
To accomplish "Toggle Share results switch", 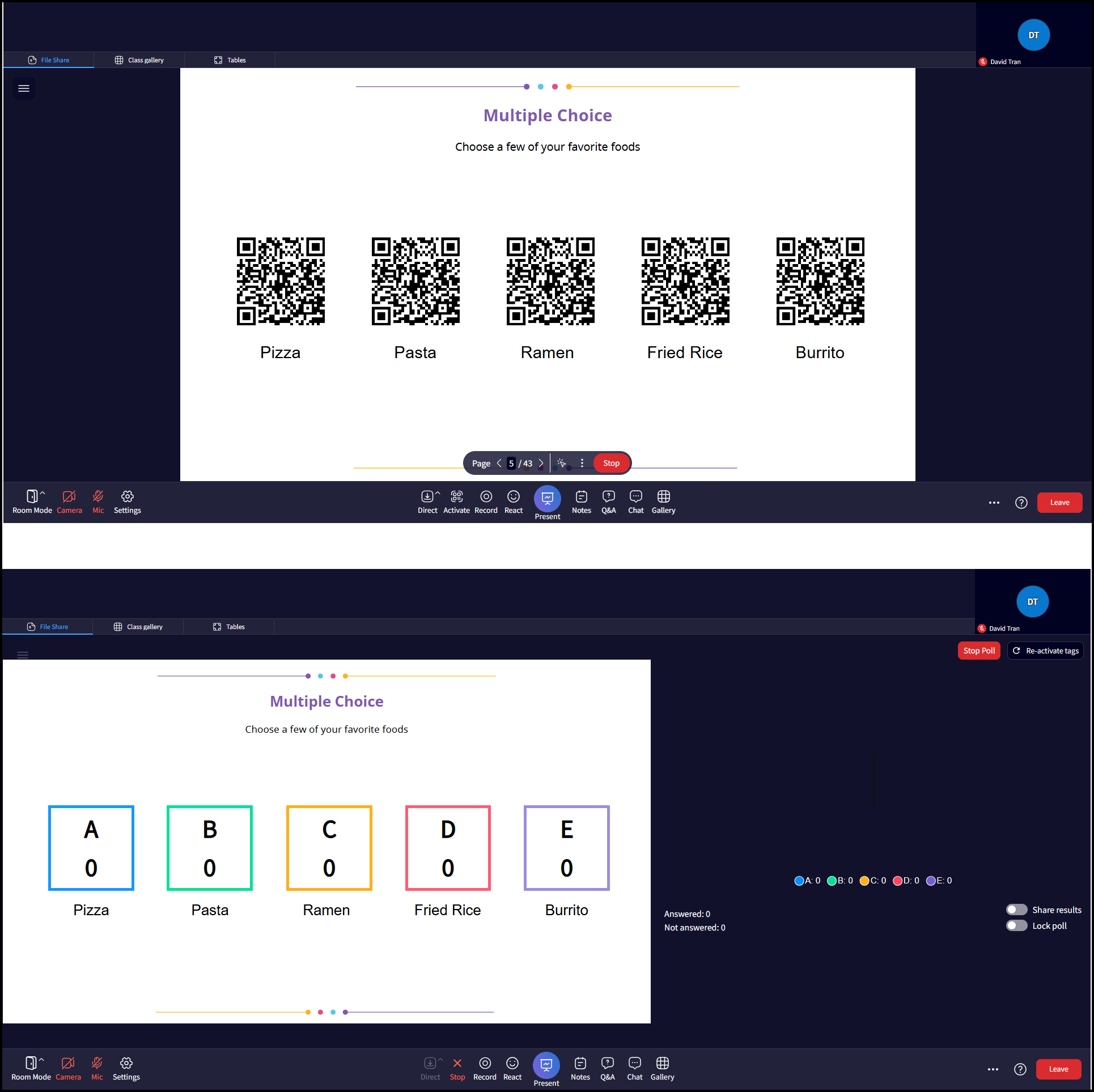I will [x=1017, y=910].
